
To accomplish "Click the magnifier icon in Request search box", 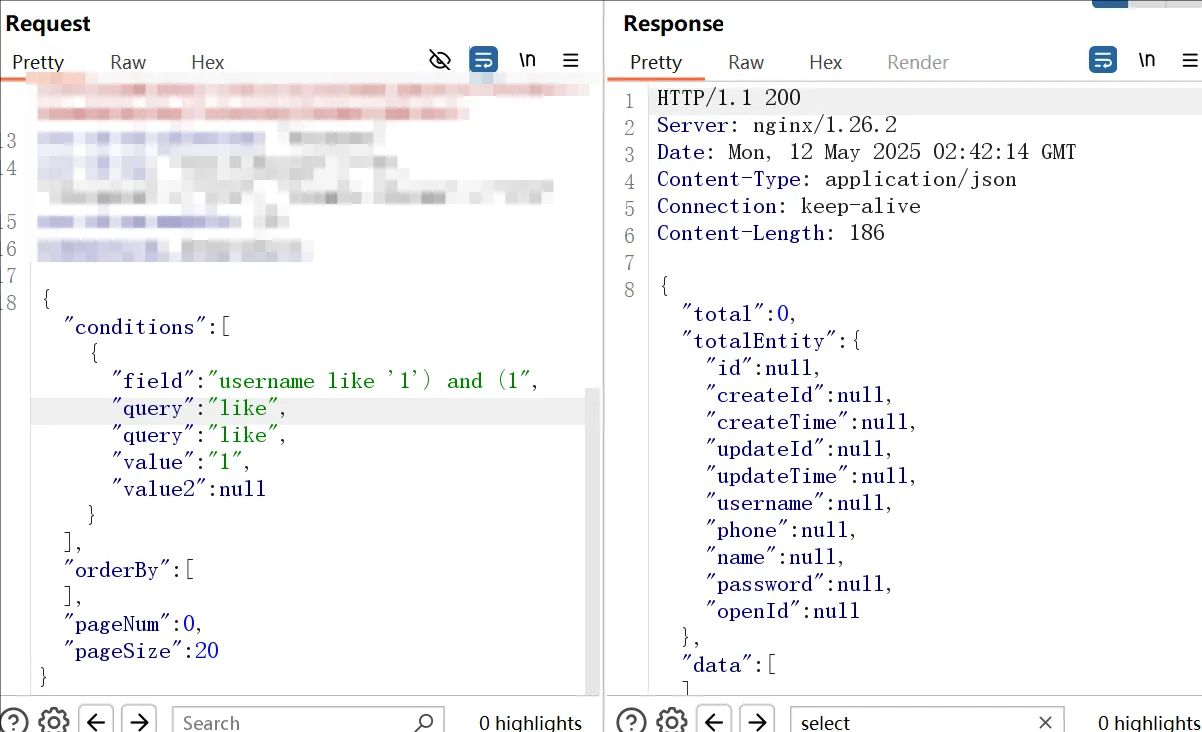I will click(x=424, y=721).
